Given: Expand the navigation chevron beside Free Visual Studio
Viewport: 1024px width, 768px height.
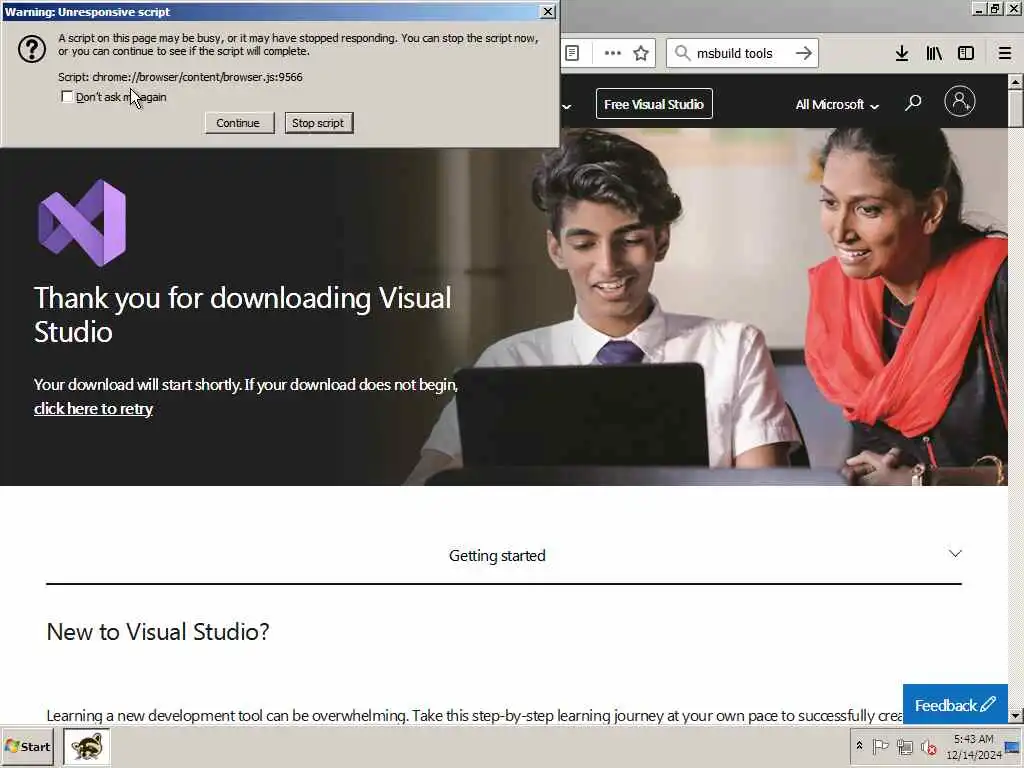Looking at the screenshot, I should [x=566, y=106].
